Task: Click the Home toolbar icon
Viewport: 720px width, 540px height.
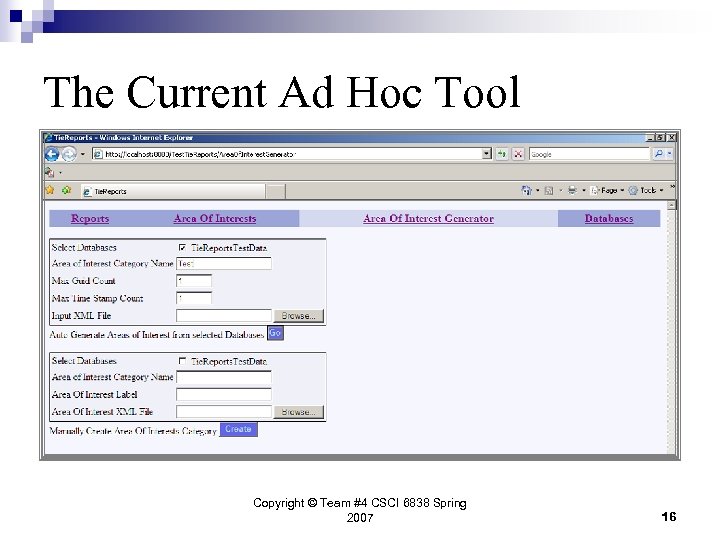Action: [x=526, y=190]
